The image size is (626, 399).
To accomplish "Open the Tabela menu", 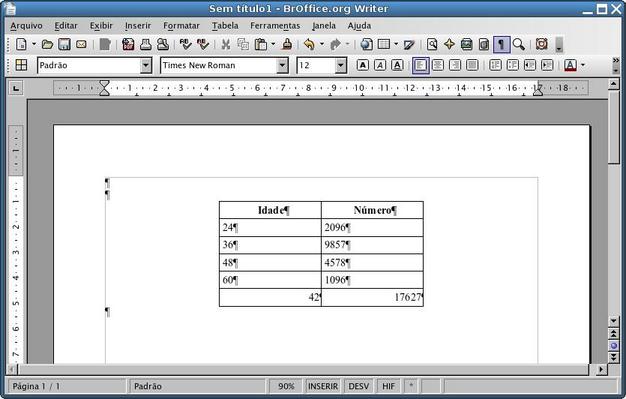I will [x=225, y=26].
